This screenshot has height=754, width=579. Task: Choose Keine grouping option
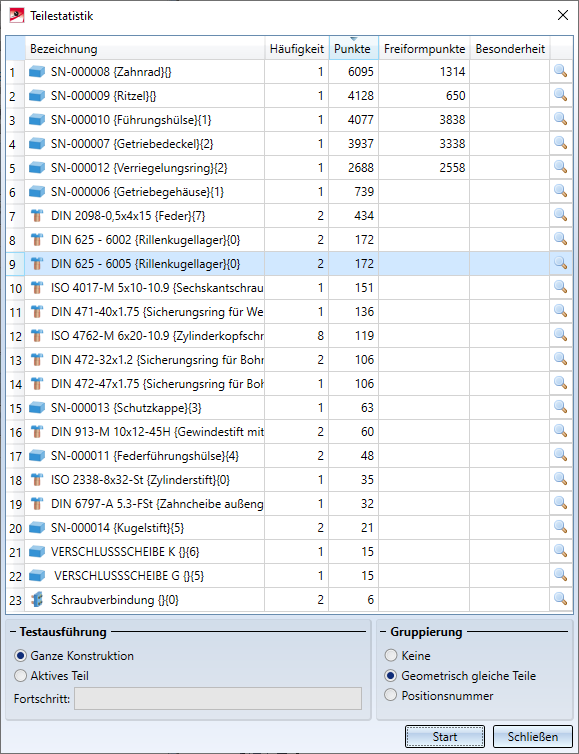pyautogui.click(x=391, y=655)
